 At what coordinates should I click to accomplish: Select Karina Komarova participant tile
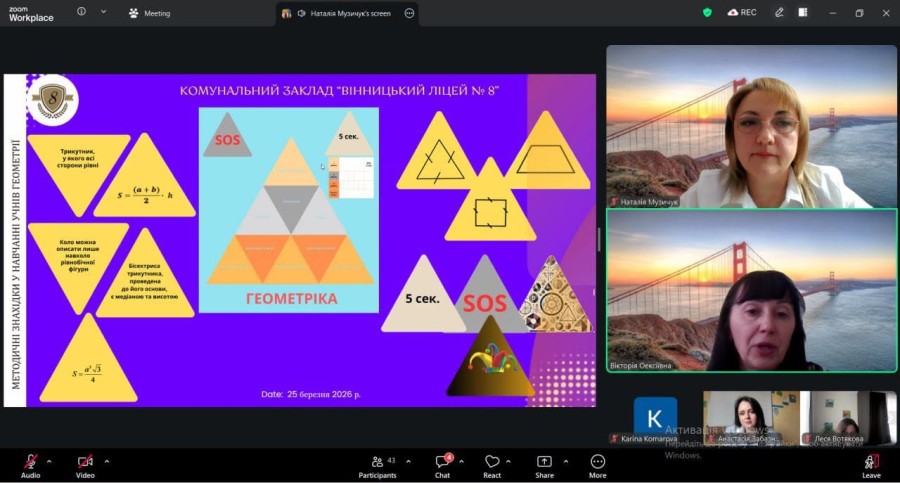[655, 418]
